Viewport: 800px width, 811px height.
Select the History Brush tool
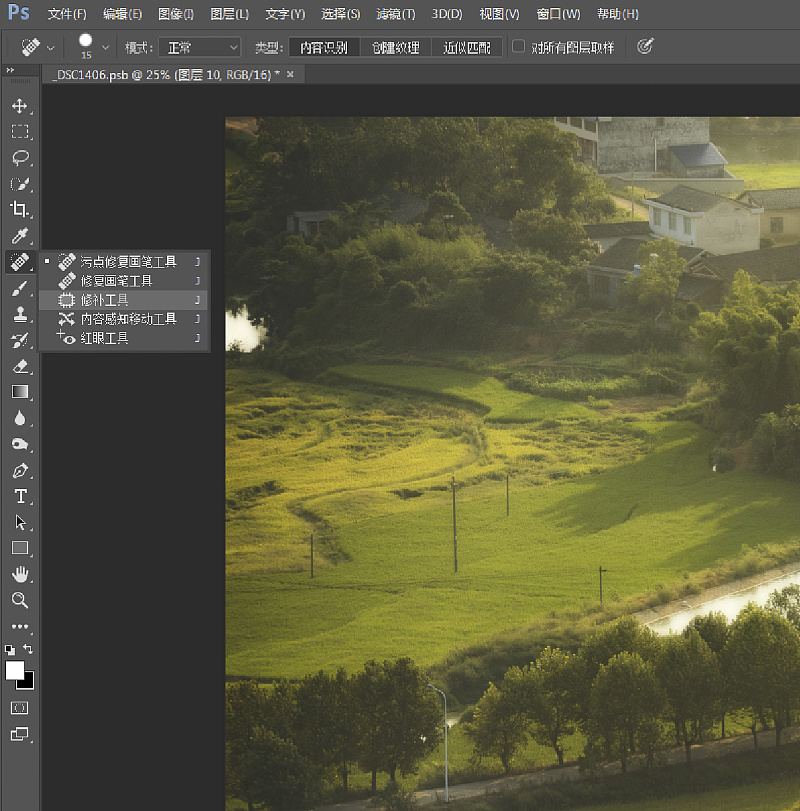point(20,340)
